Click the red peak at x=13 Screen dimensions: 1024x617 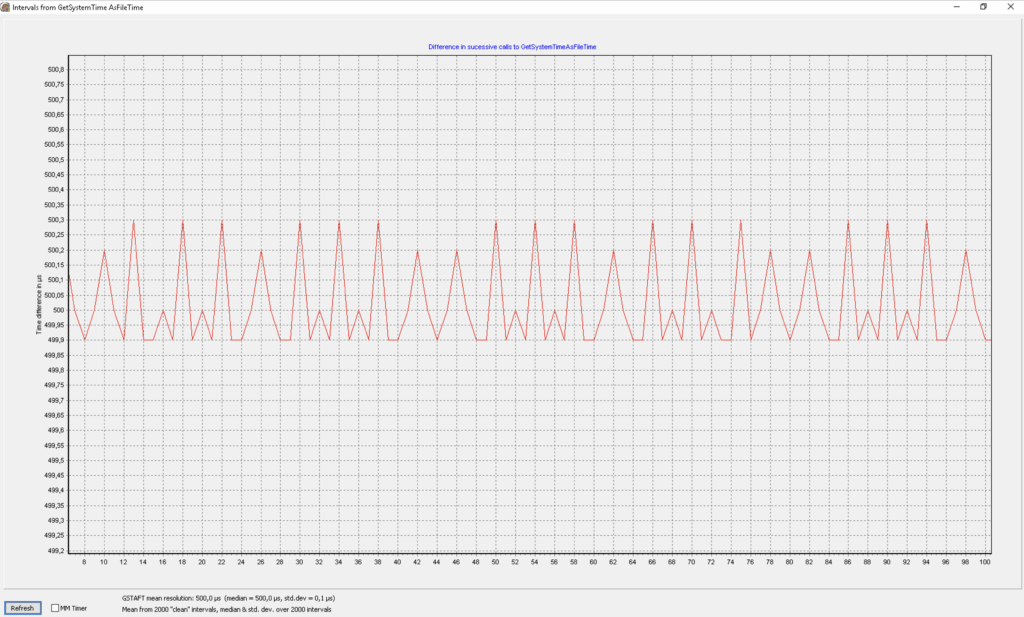(133, 221)
